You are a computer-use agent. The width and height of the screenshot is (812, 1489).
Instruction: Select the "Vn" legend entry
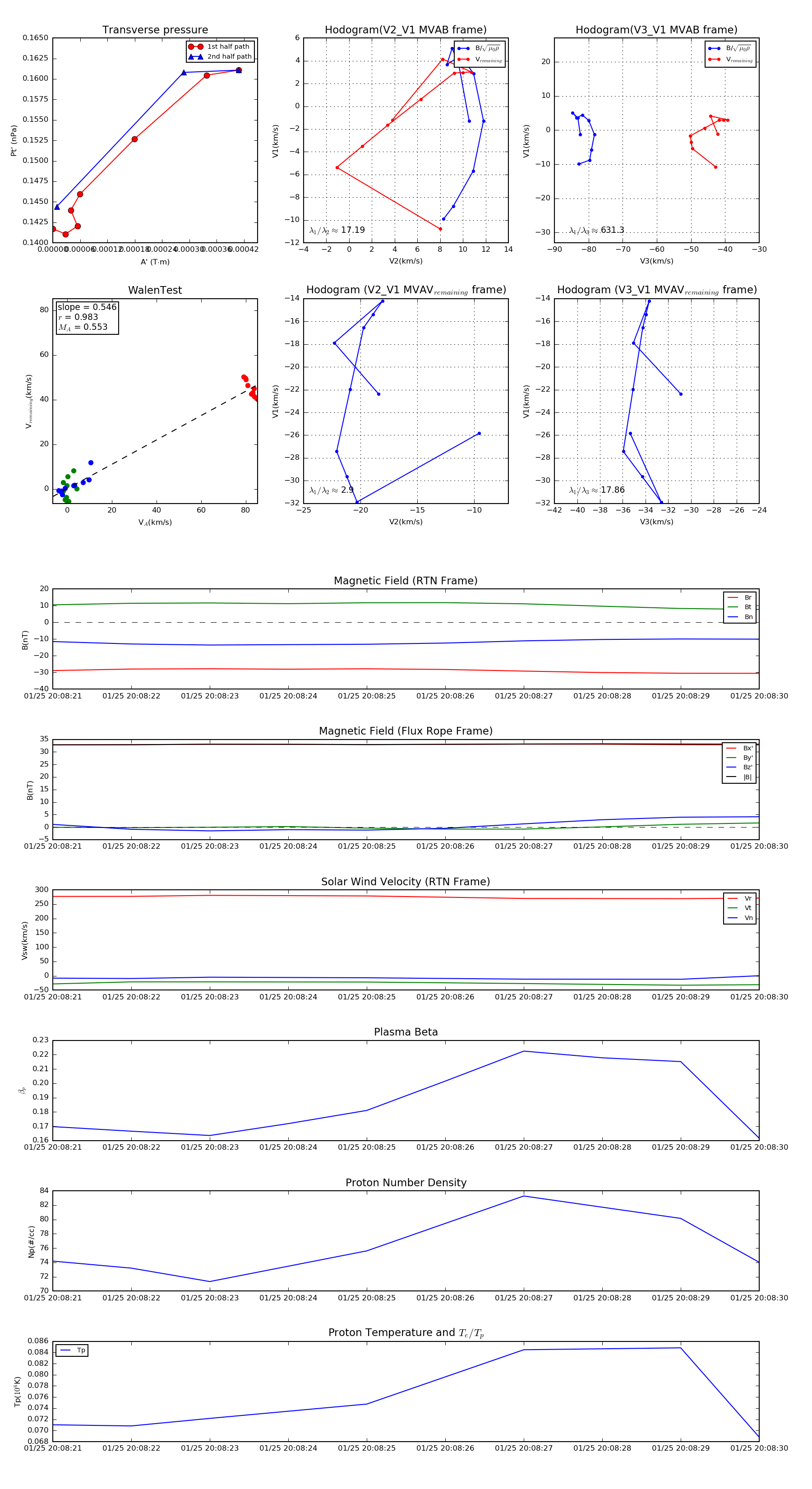740,918
